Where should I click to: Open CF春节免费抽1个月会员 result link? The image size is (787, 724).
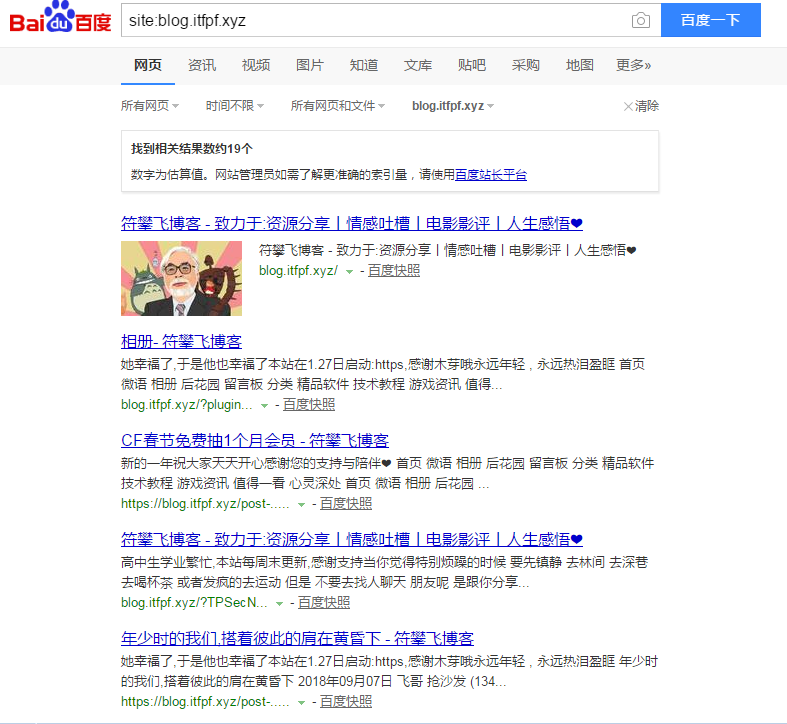(x=255, y=441)
